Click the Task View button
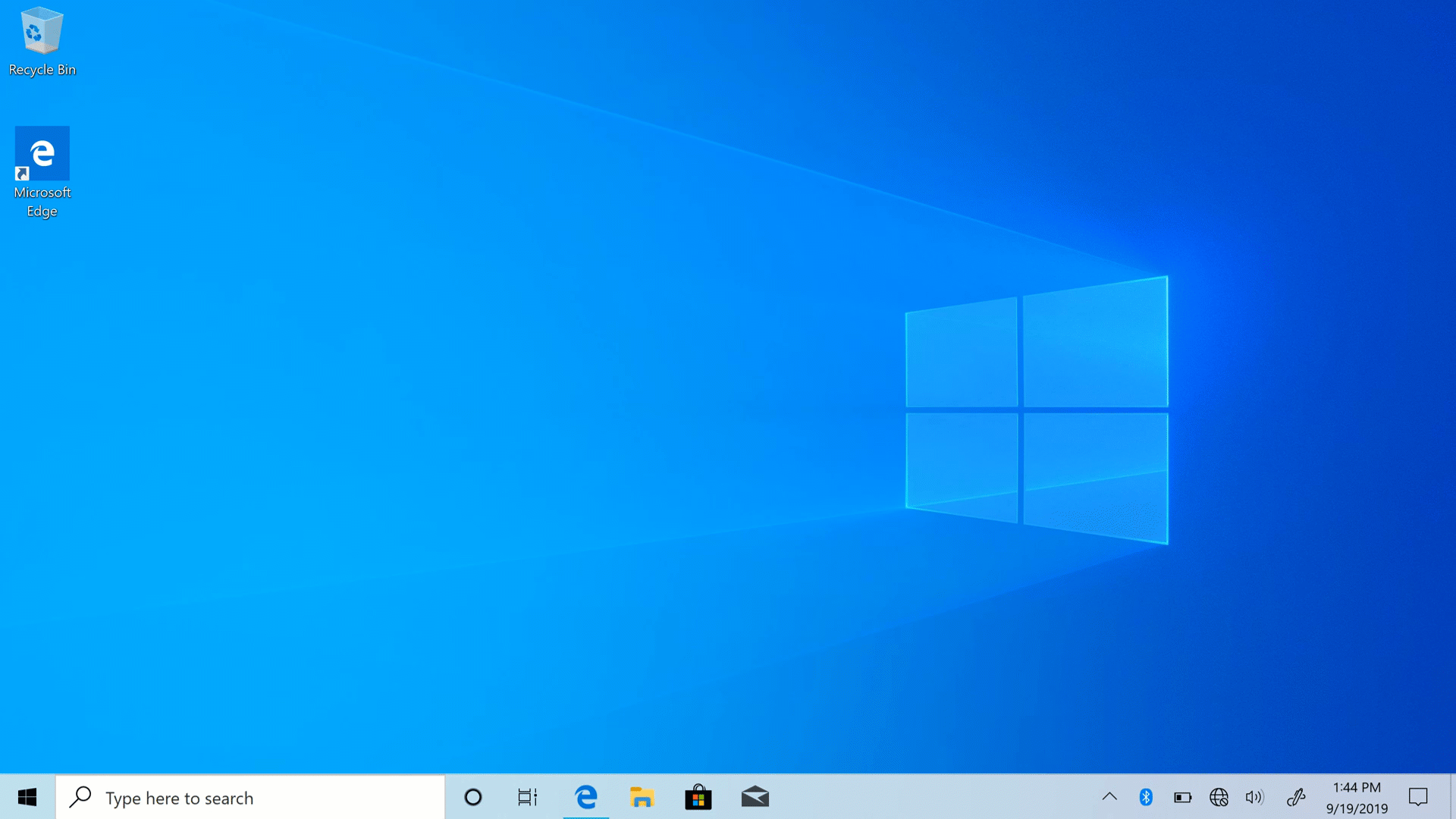Image resolution: width=1456 pixels, height=819 pixels. point(528,797)
